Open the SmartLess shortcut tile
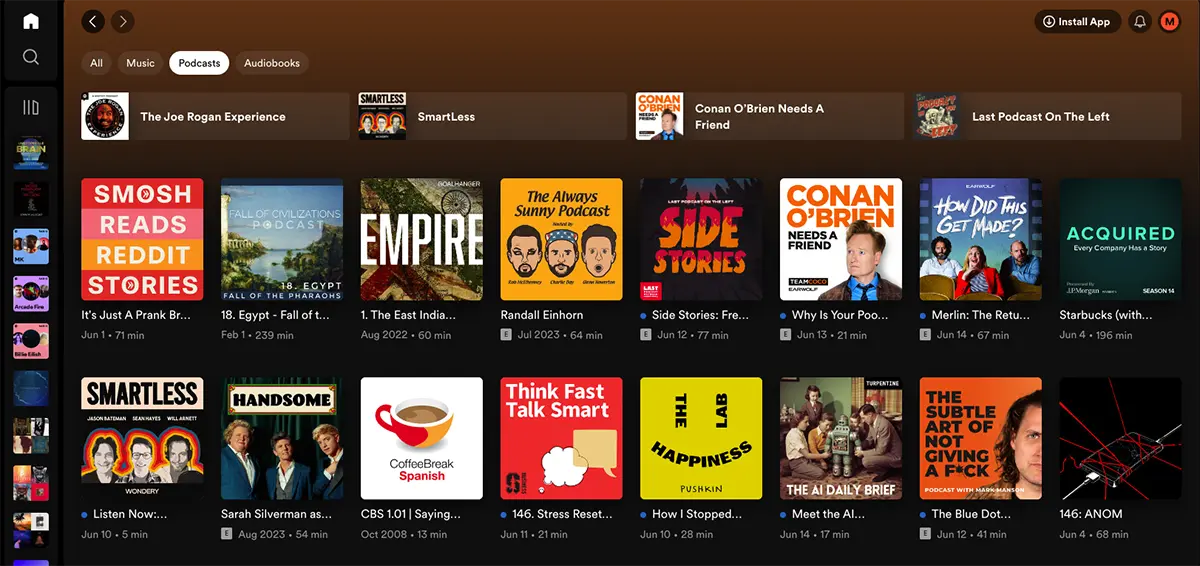The height and width of the screenshot is (566, 1200). point(492,117)
